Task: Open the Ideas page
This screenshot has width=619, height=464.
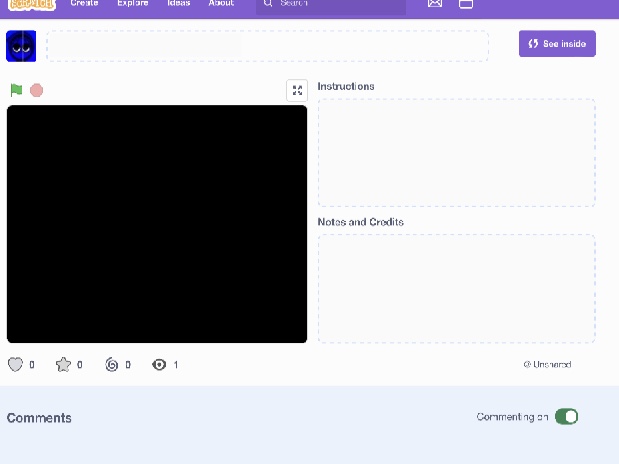Action: coord(178,3)
